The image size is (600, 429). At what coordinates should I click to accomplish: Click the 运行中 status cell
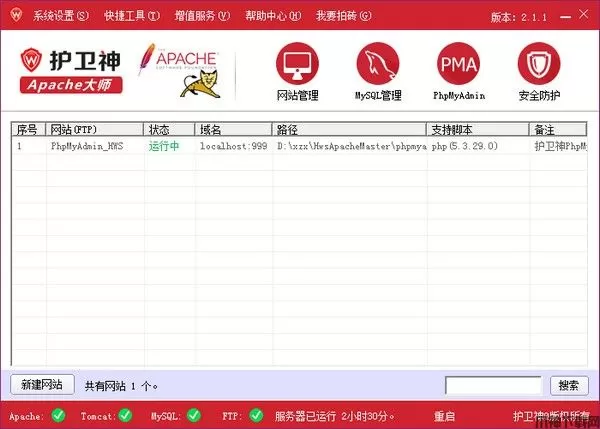[164, 146]
